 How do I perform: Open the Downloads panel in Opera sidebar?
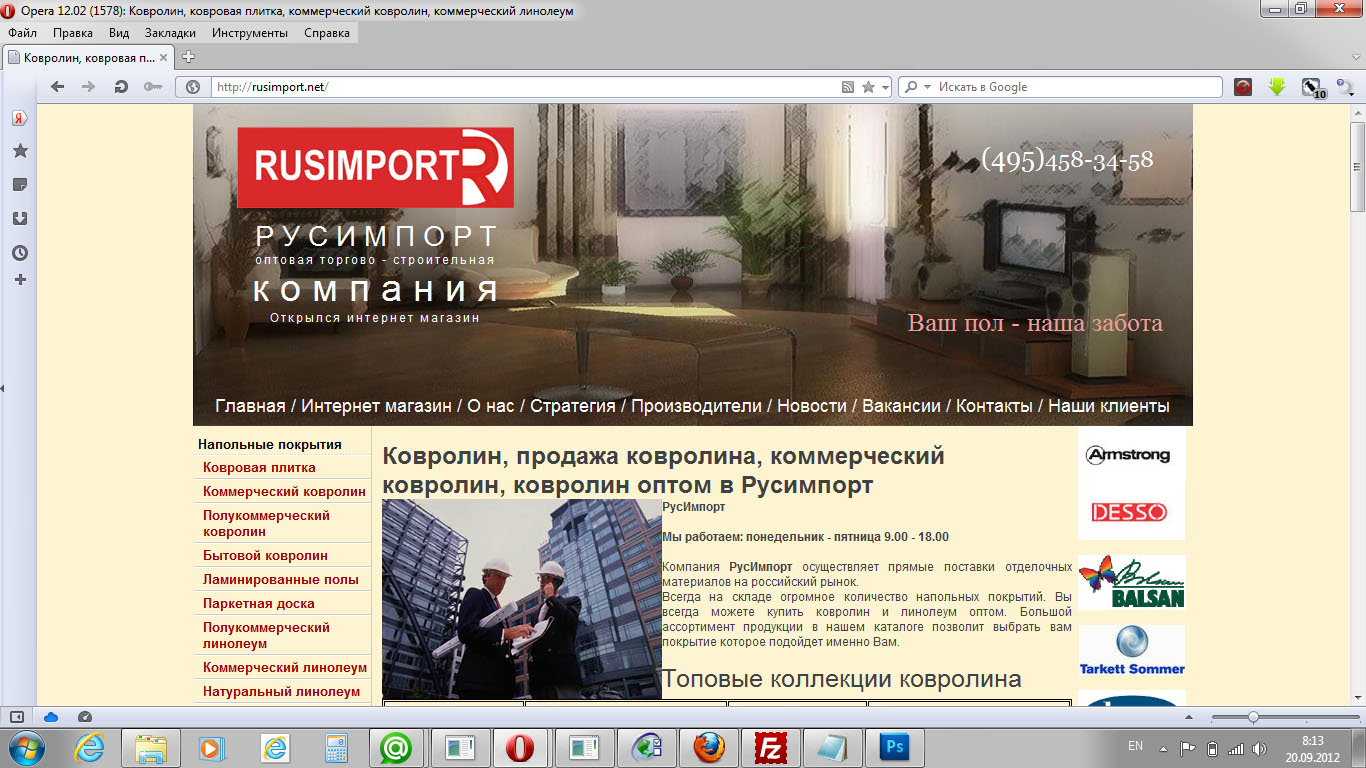pyautogui.click(x=19, y=219)
